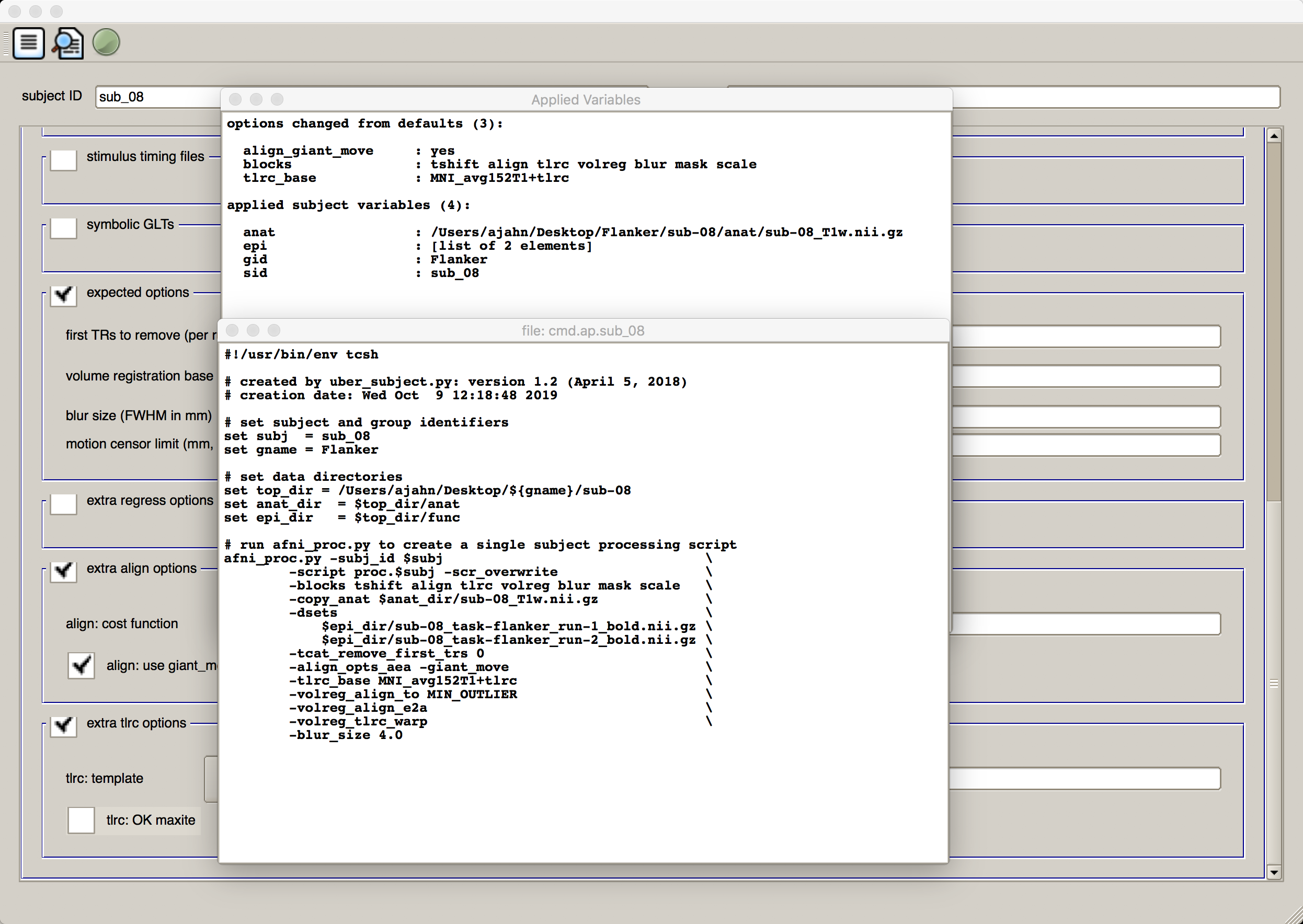
Task: Click the main window close button
Action: point(15,11)
